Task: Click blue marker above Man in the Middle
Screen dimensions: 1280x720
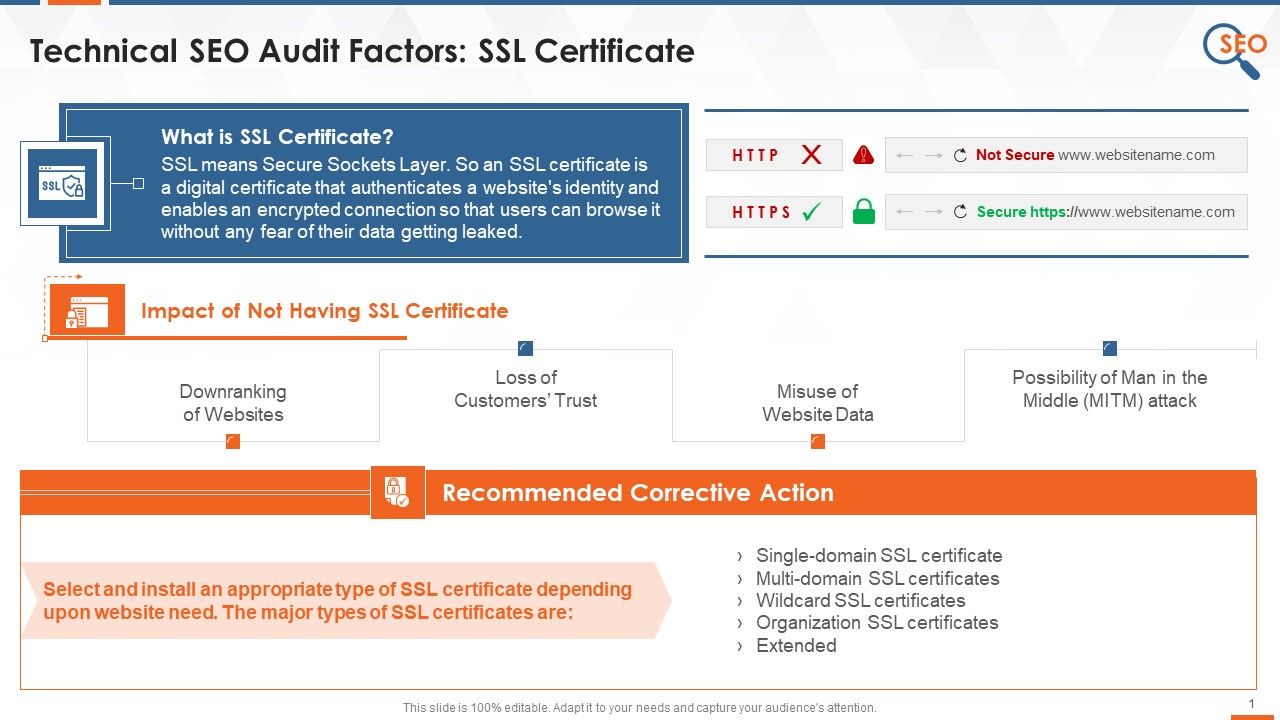Action: [x=1110, y=348]
